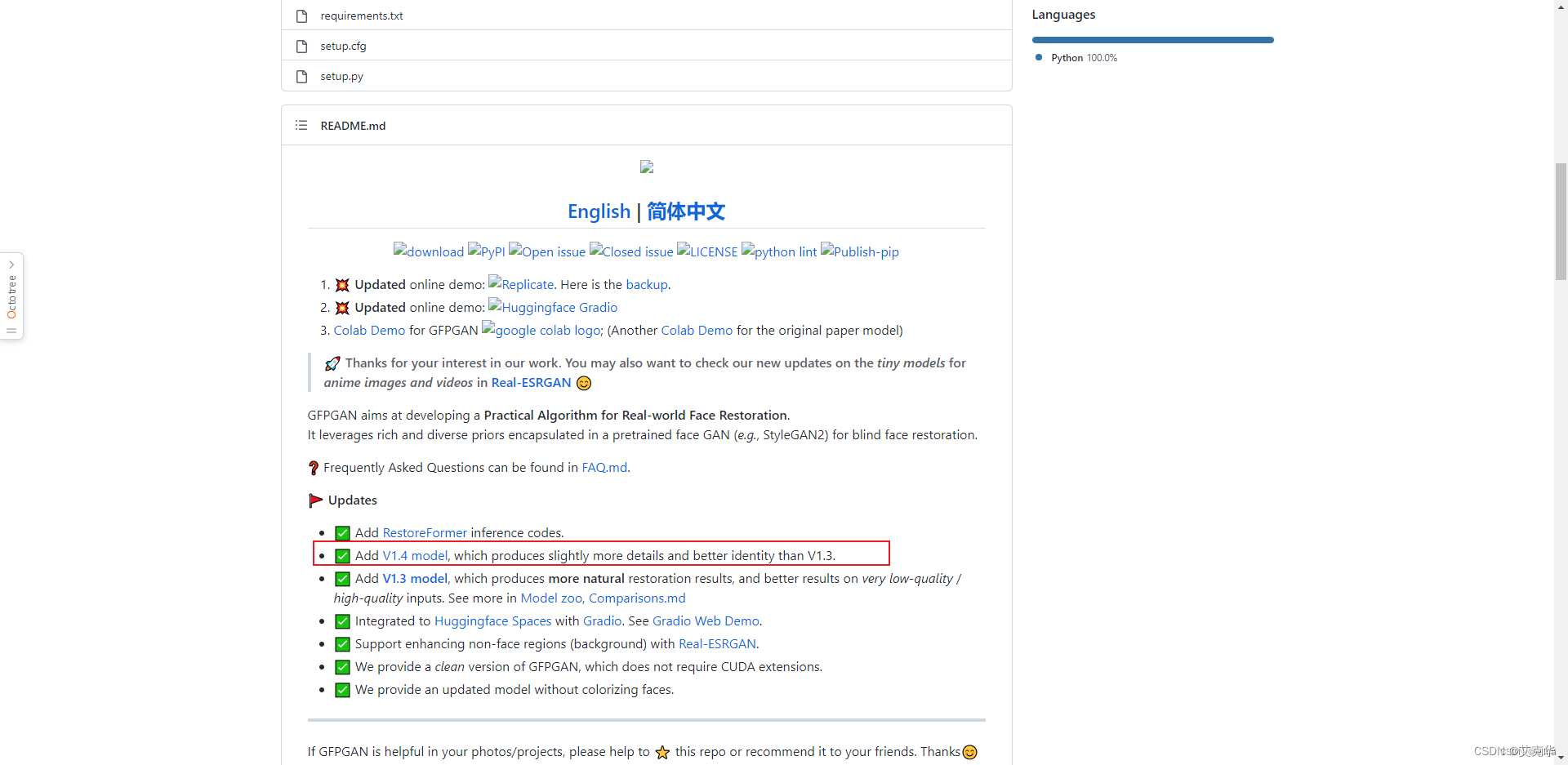Click the Octotree hamburger menu icon
This screenshot has height=765, width=1568.
coord(11,331)
